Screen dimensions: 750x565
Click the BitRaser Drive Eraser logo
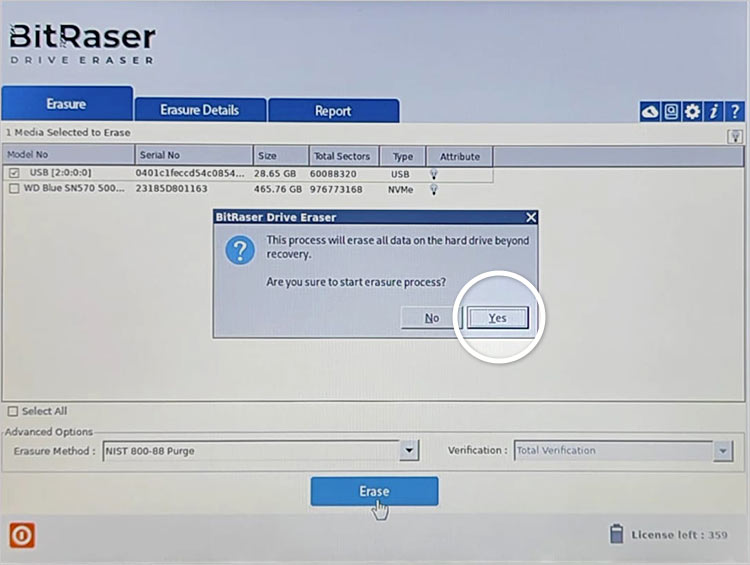click(82, 44)
